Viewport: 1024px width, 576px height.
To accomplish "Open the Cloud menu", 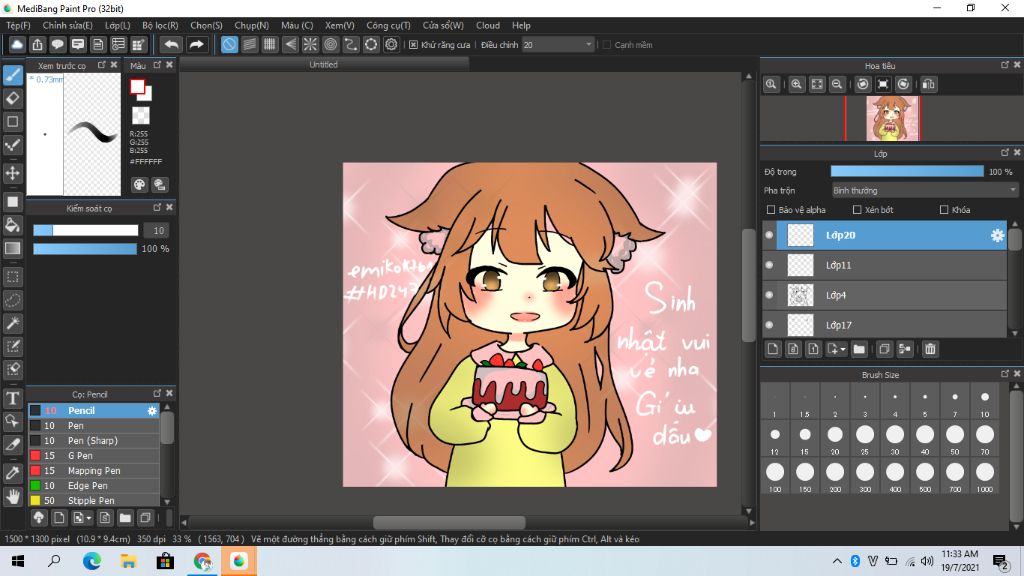I will (488, 25).
